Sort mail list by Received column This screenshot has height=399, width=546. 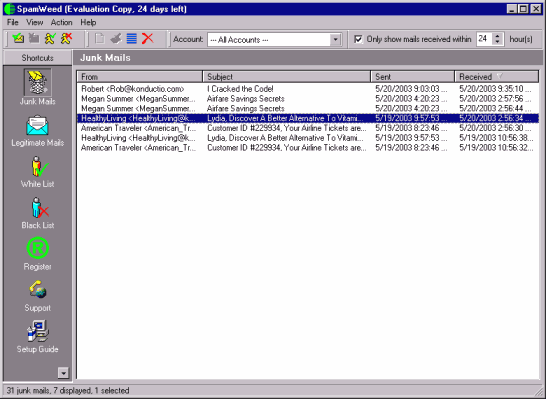point(497,77)
